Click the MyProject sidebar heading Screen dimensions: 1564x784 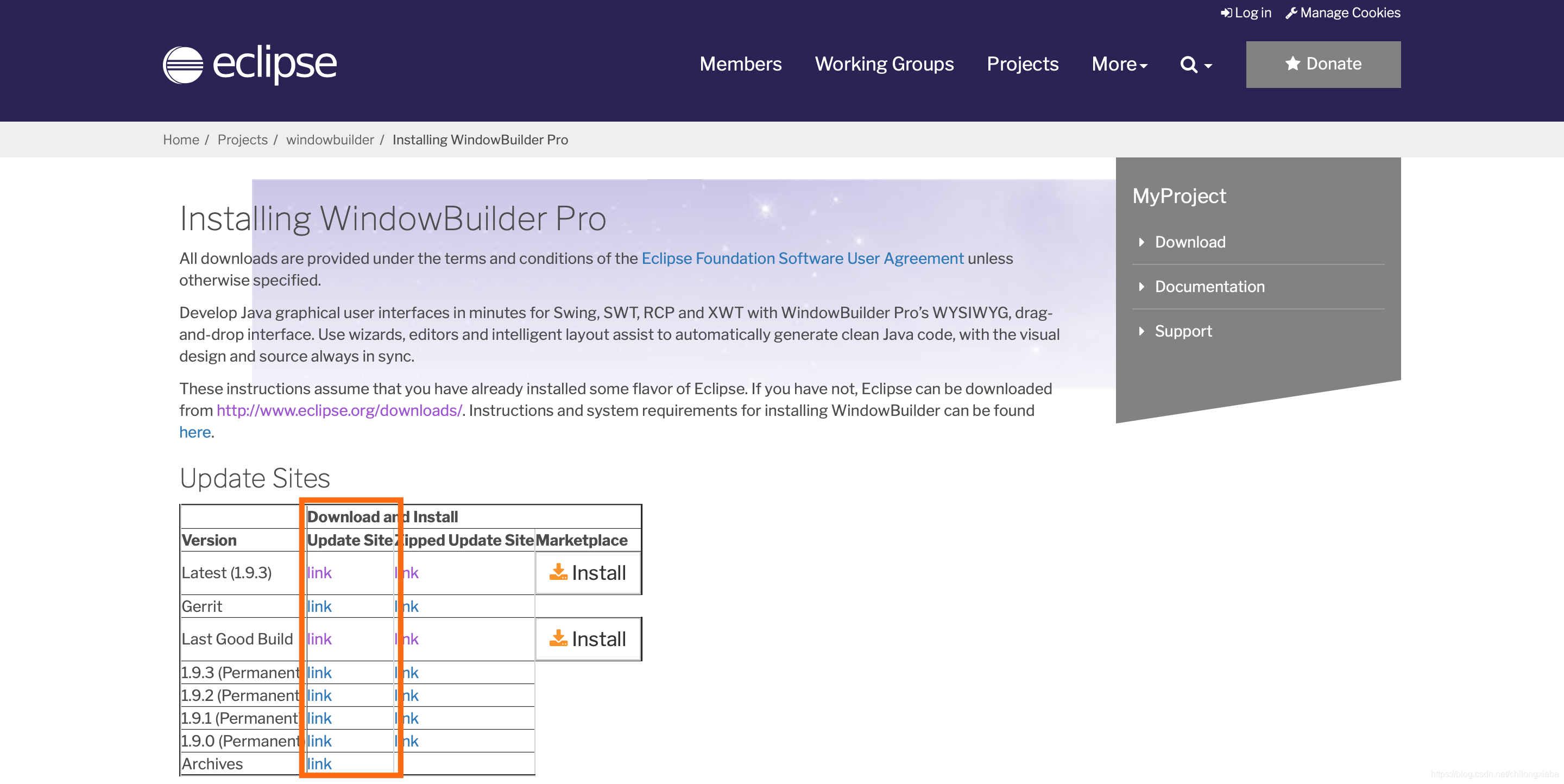(1179, 196)
